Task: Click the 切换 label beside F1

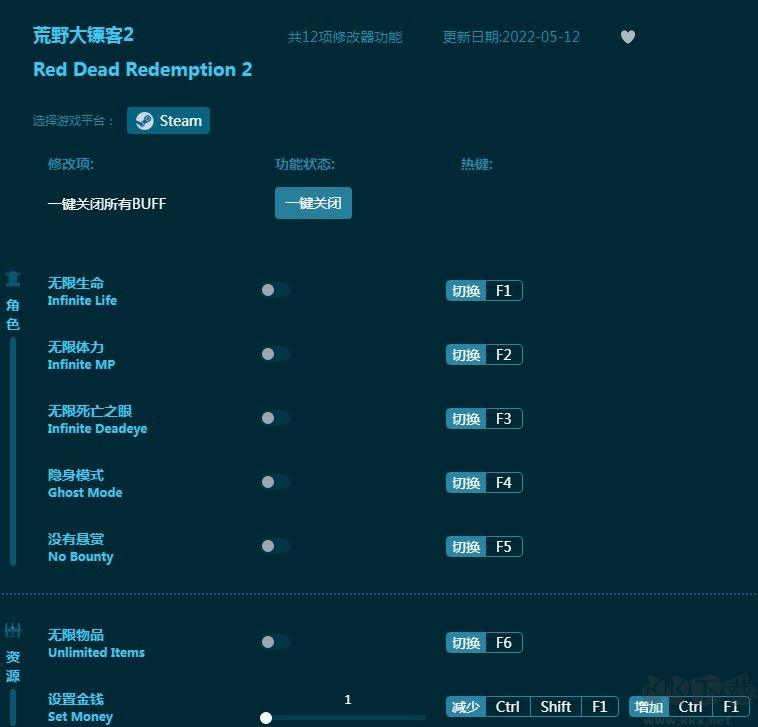Action: pyautogui.click(x=466, y=291)
